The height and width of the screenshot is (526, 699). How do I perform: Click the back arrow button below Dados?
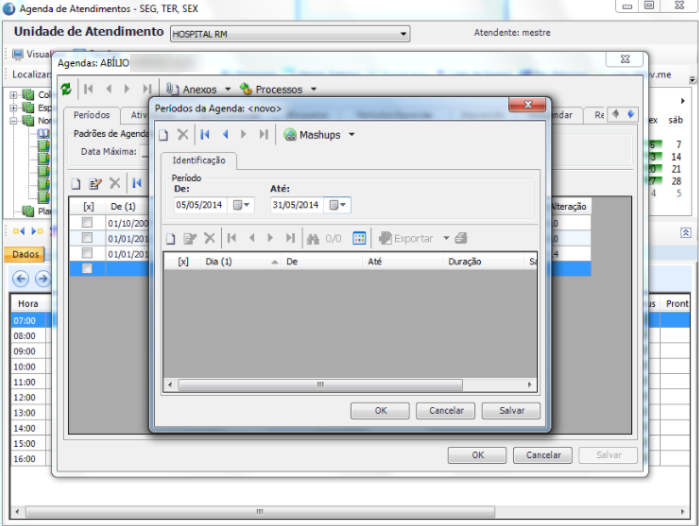pyautogui.click(x=21, y=279)
